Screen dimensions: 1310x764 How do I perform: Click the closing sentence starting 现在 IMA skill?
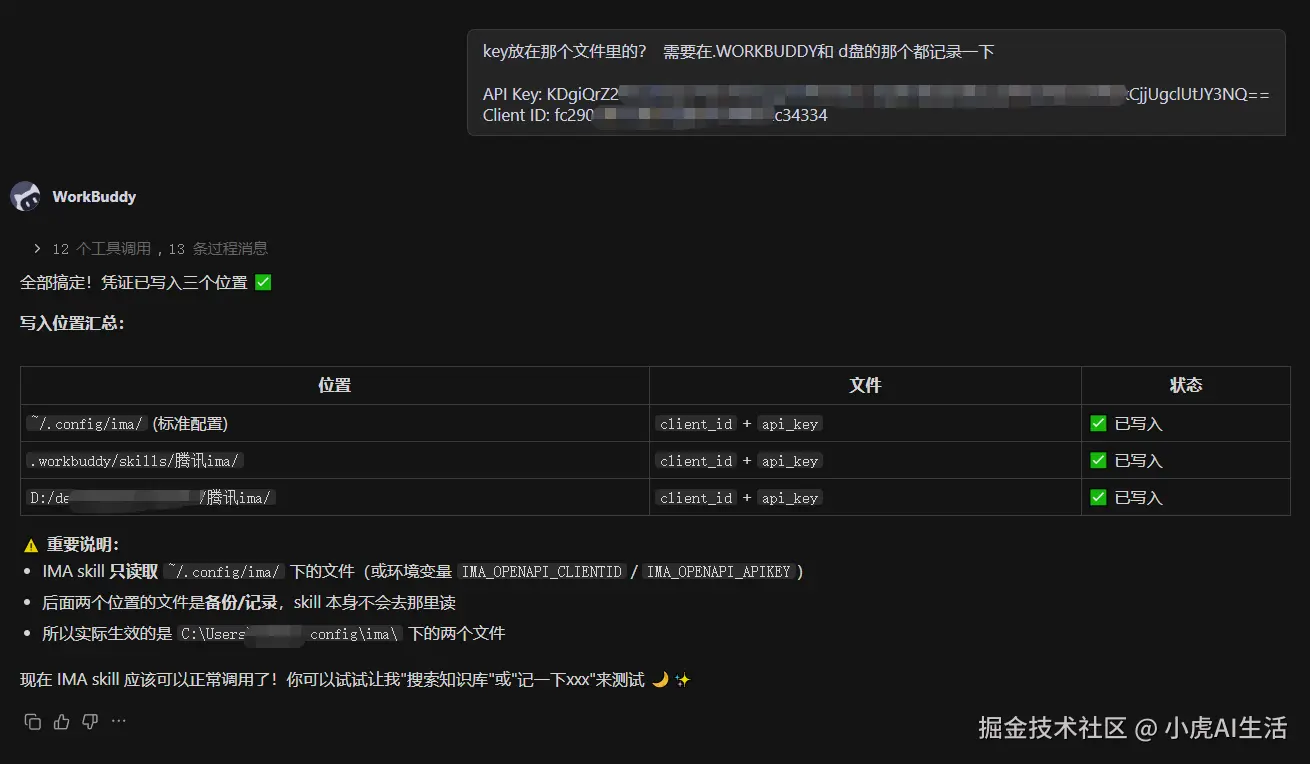[355, 680]
